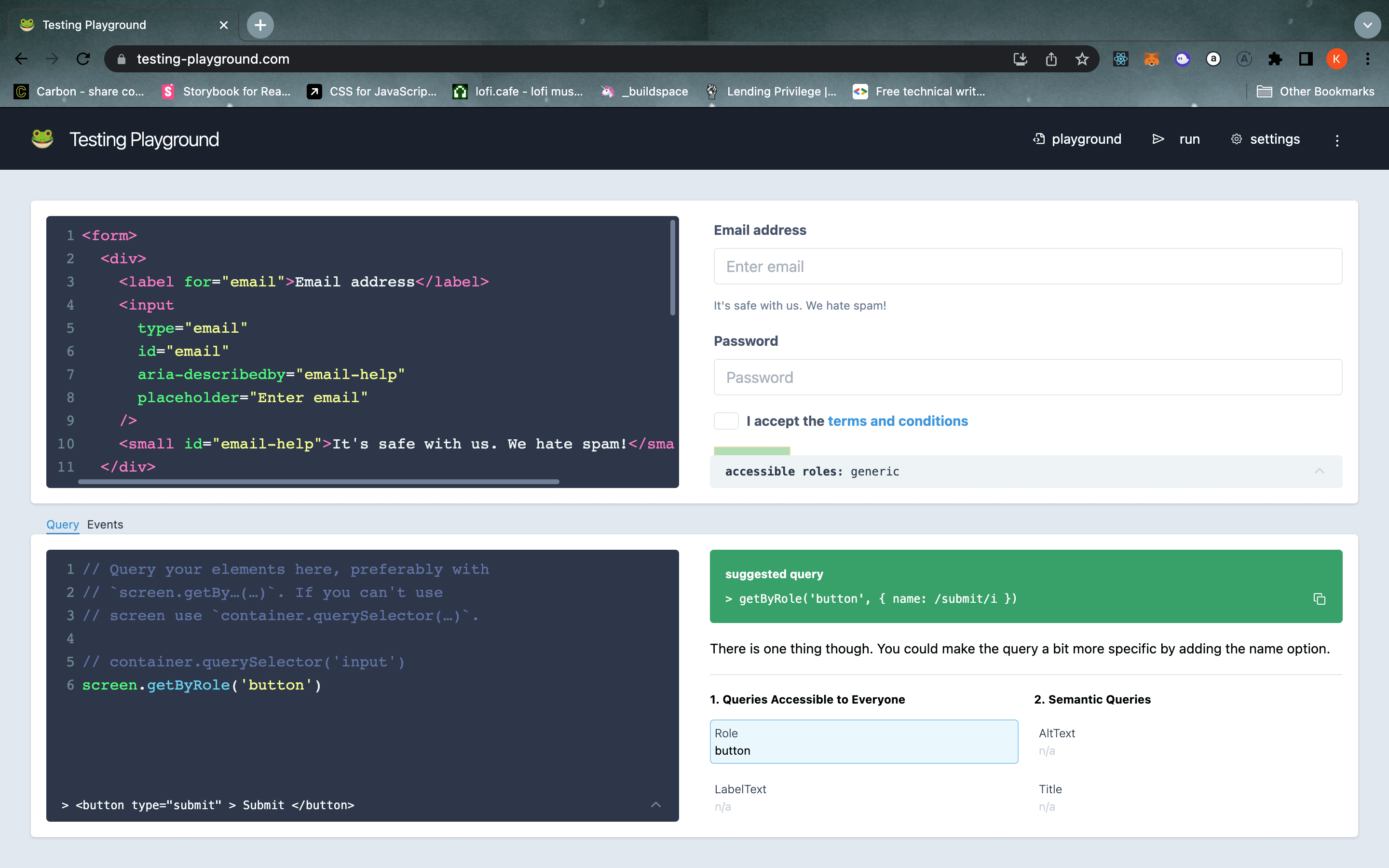Bookmark this page with star icon
The width and height of the screenshot is (1389, 868).
pos(1082,58)
